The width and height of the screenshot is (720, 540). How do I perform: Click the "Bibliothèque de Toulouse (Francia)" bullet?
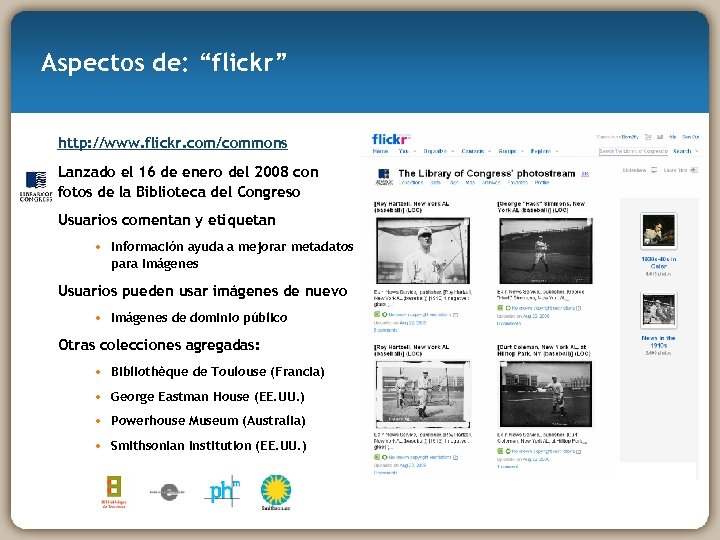pos(218,371)
